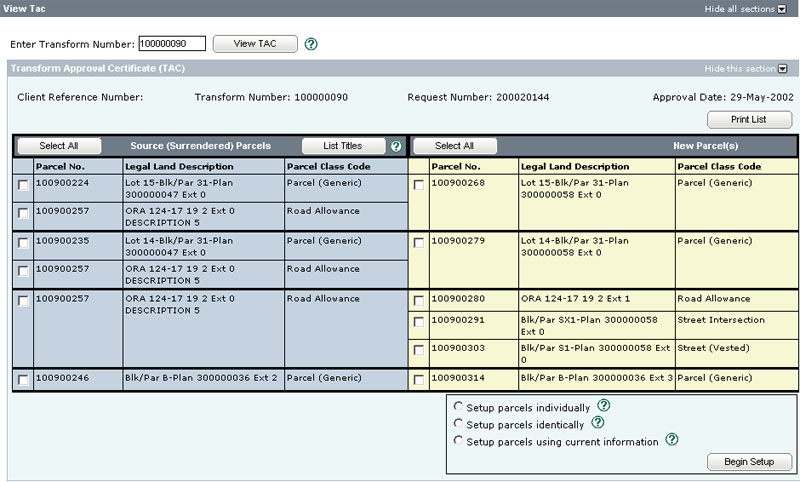Image resolution: width=800 pixels, height=482 pixels.
Task: Click ORA 124-17 19 2 Ext 1 description
Action: (575, 299)
